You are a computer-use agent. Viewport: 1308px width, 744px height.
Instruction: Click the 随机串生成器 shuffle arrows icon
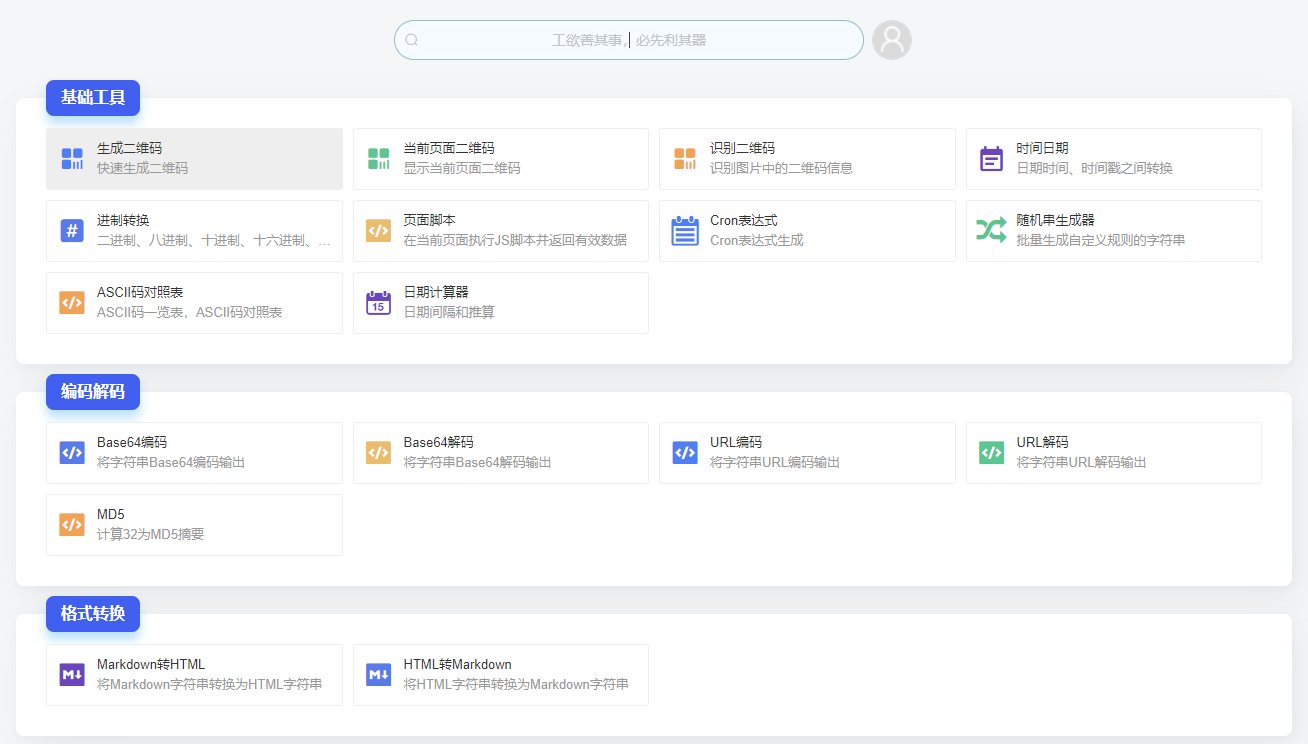click(x=991, y=231)
